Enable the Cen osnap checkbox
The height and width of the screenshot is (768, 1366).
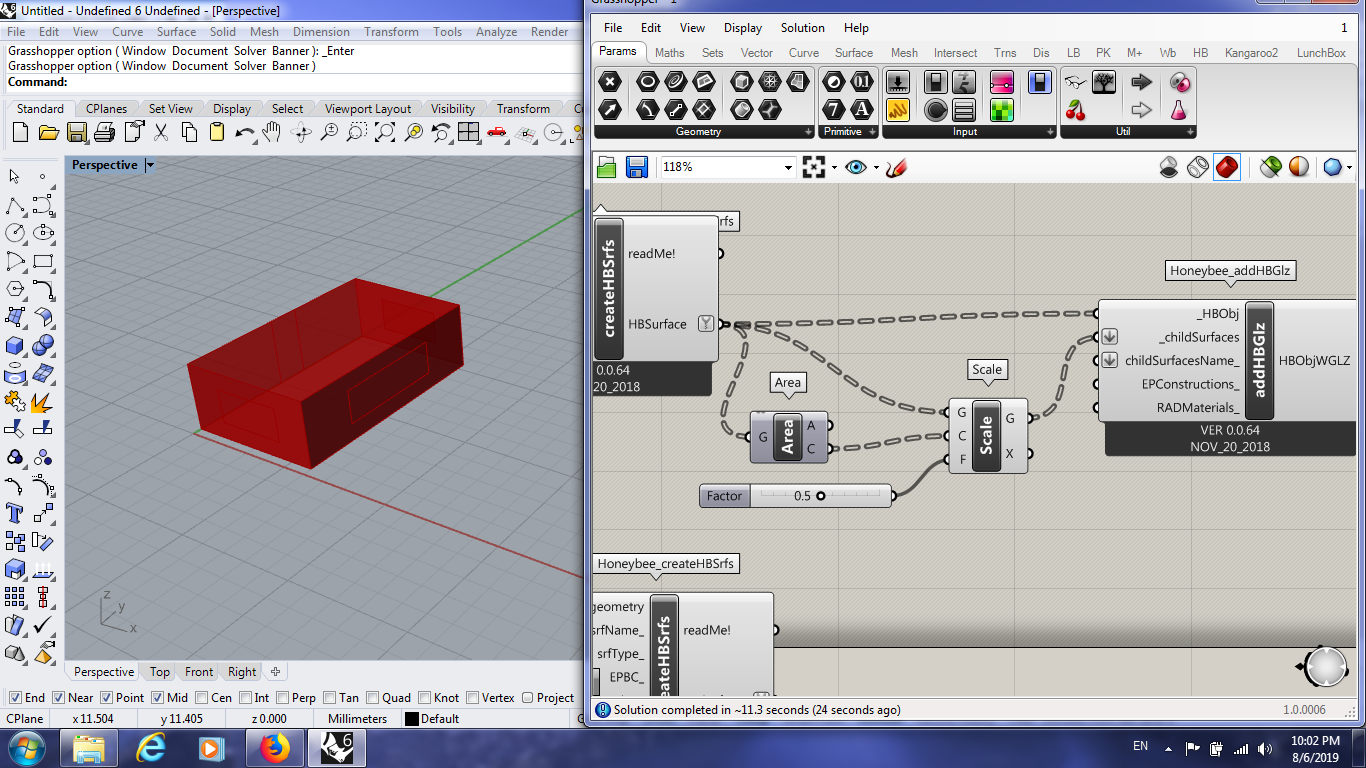pos(201,698)
